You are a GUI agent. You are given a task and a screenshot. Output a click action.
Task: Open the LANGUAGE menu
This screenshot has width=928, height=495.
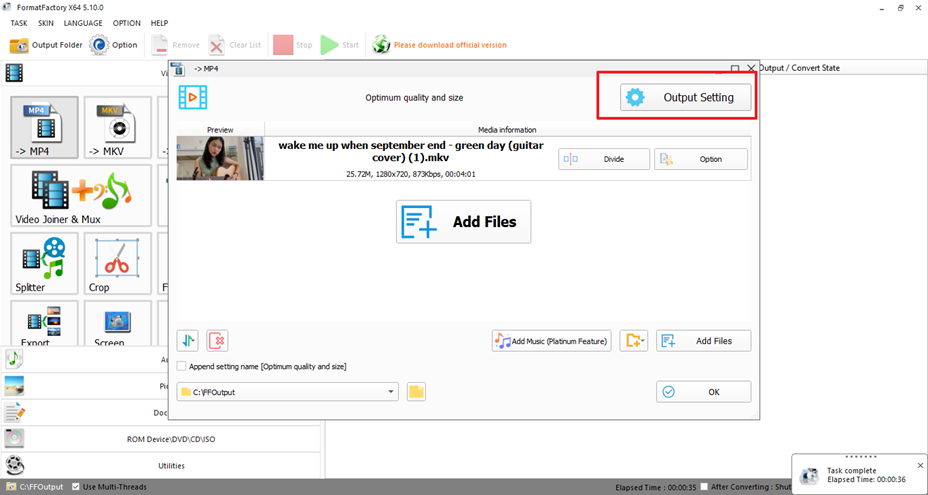click(x=83, y=23)
